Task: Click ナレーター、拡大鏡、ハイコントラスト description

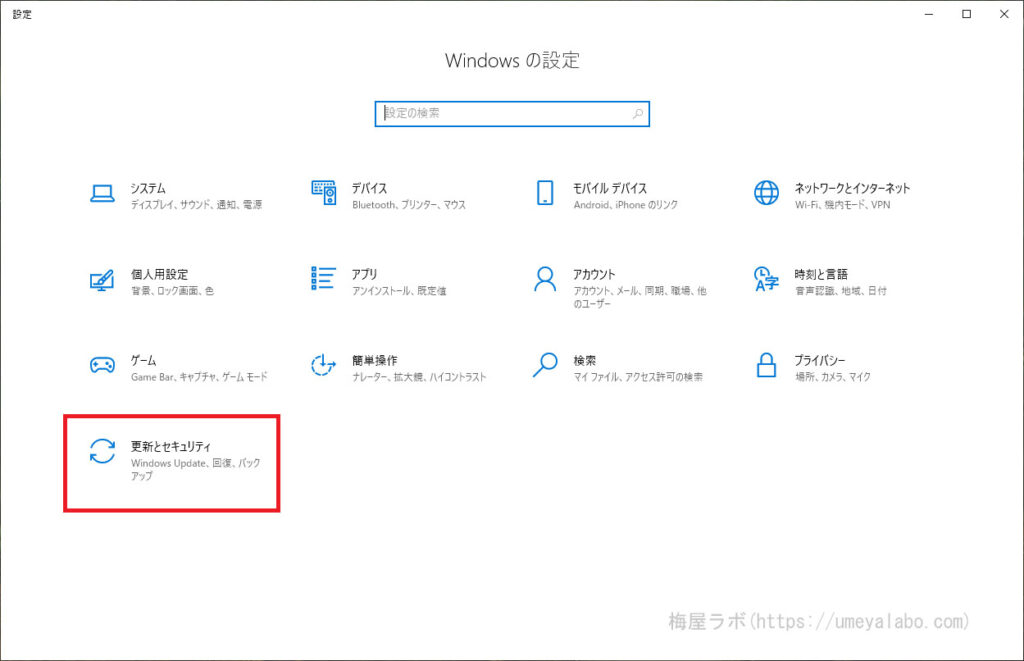Action: pyautogui.click(x=419, y=378)
